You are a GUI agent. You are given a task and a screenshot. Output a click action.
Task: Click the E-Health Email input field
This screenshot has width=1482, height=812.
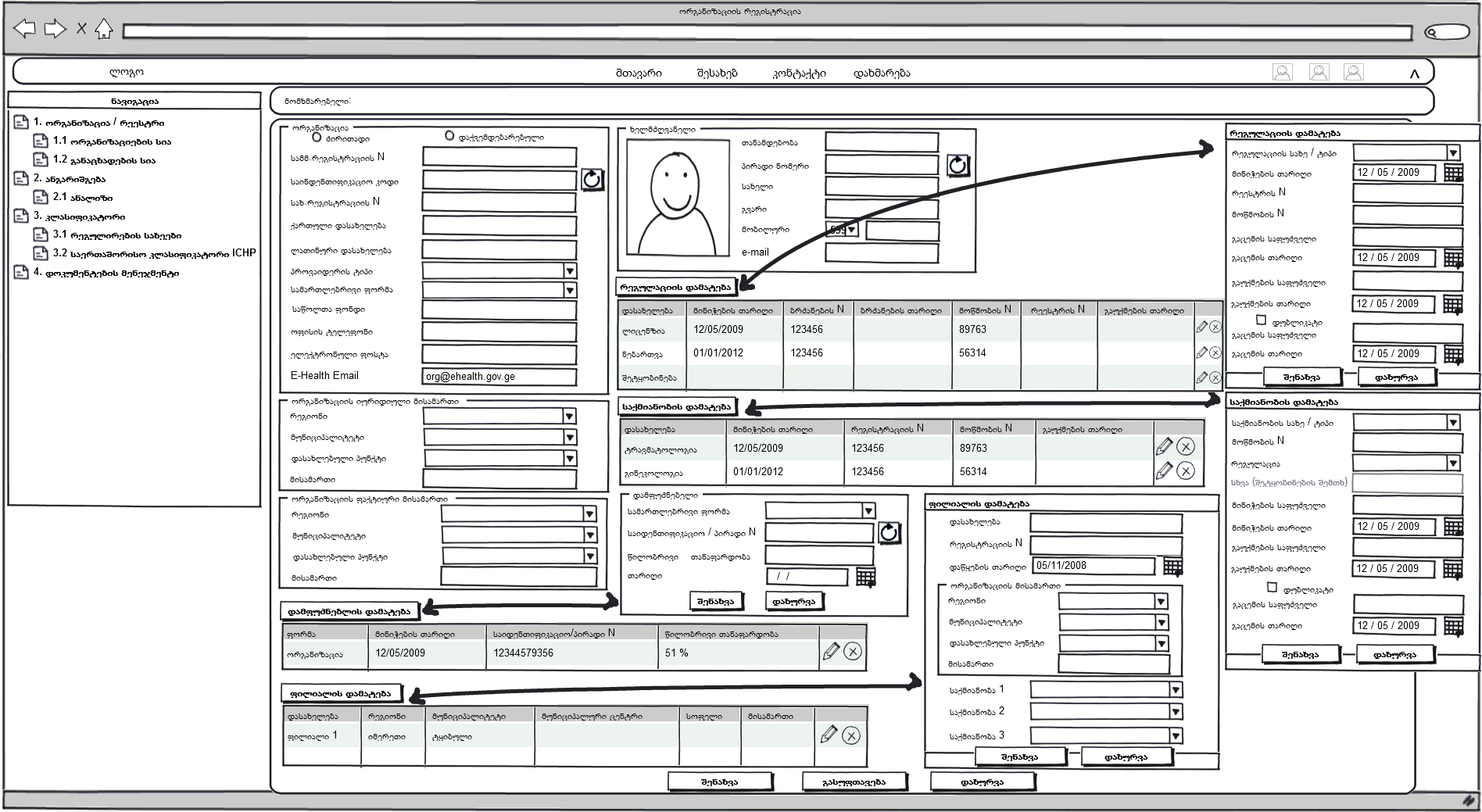499,376
